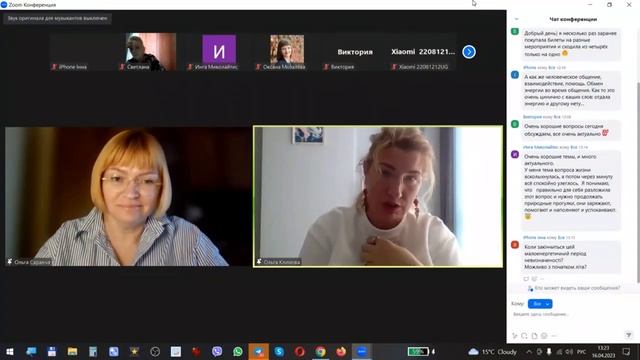
Task: Open screenshot capture tool in chat
Action: tap(524, 336)
